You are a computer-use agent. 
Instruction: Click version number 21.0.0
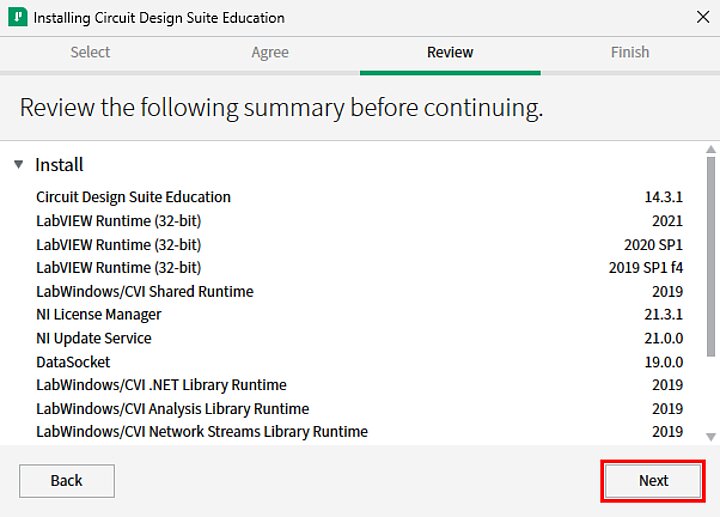(x=664, y=338)
